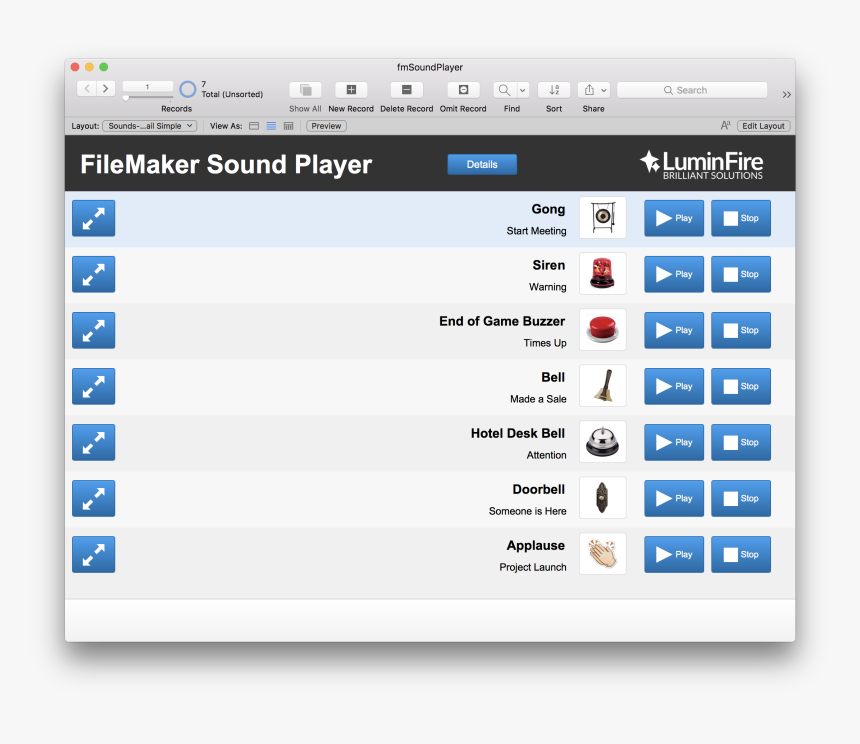Image resolution: width=860 pixels, height=744 pixels.
Task: Click the Doorbell thumbnail image
Action: click(603, 498)
